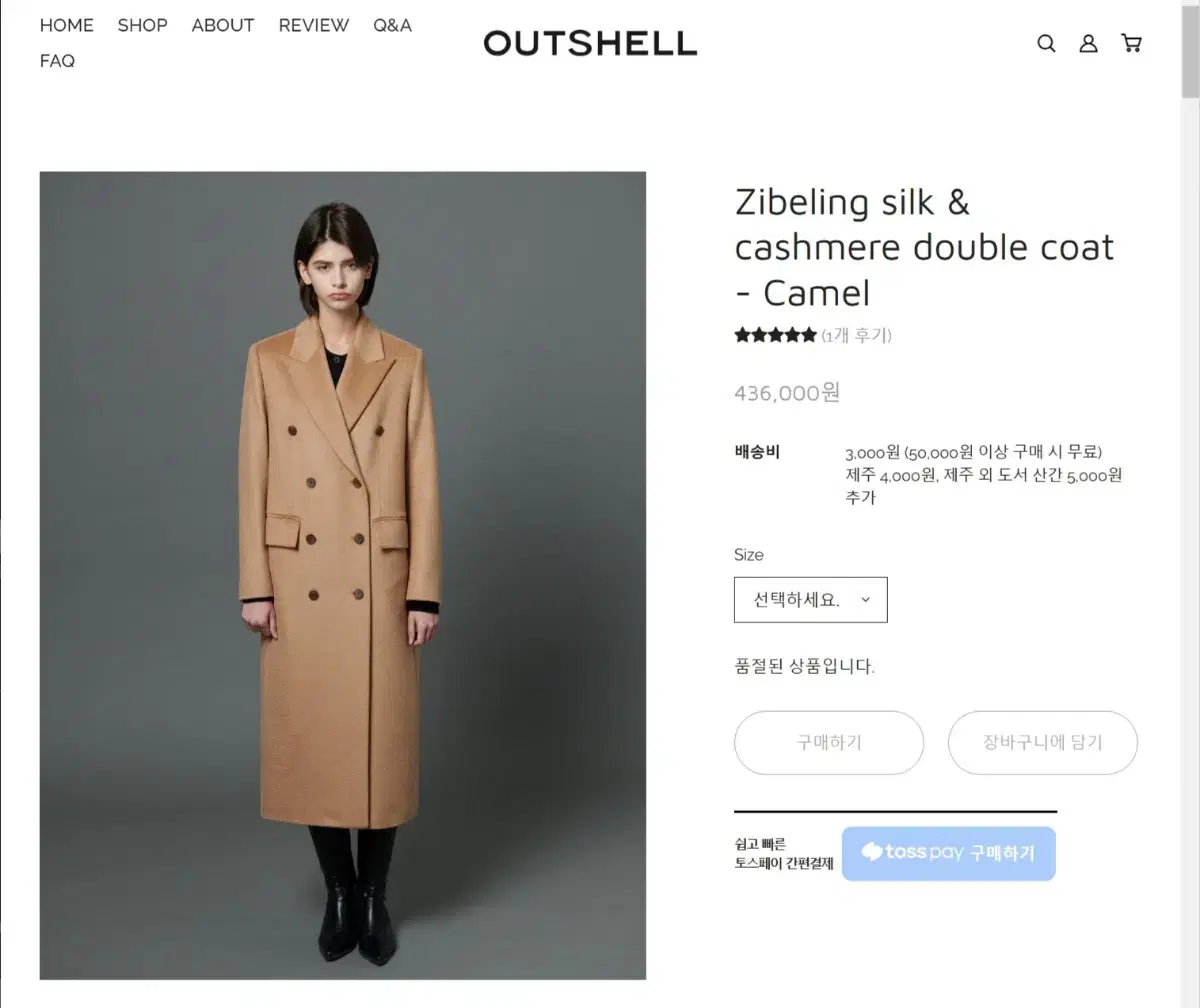Expand the Size 선택하세요 dropdown
The width and height of the screenshot is (1200, 1008).
tap(810, 600)
